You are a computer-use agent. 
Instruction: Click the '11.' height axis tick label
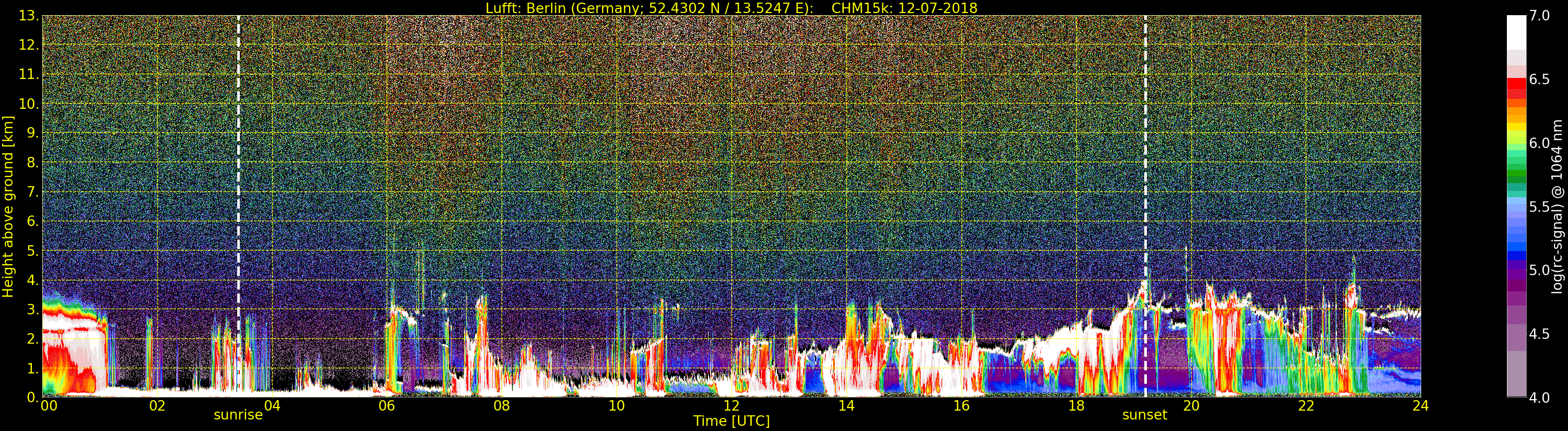(29, 74)
